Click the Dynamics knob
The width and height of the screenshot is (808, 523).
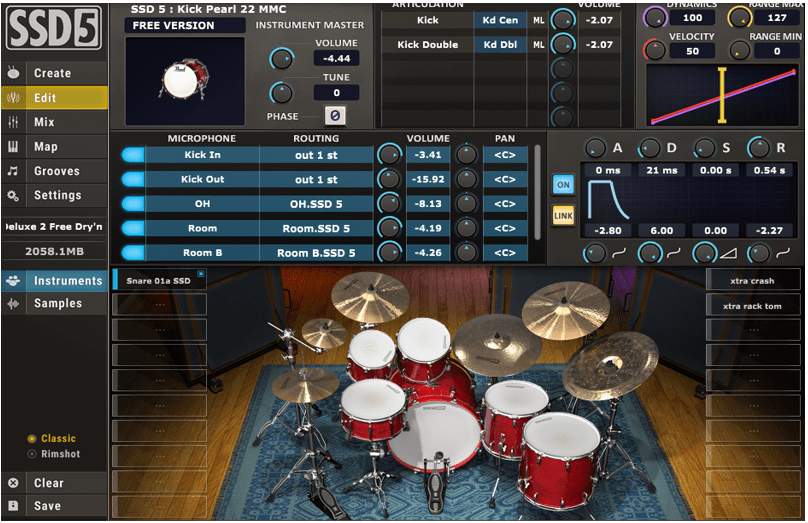coord(656,17)
